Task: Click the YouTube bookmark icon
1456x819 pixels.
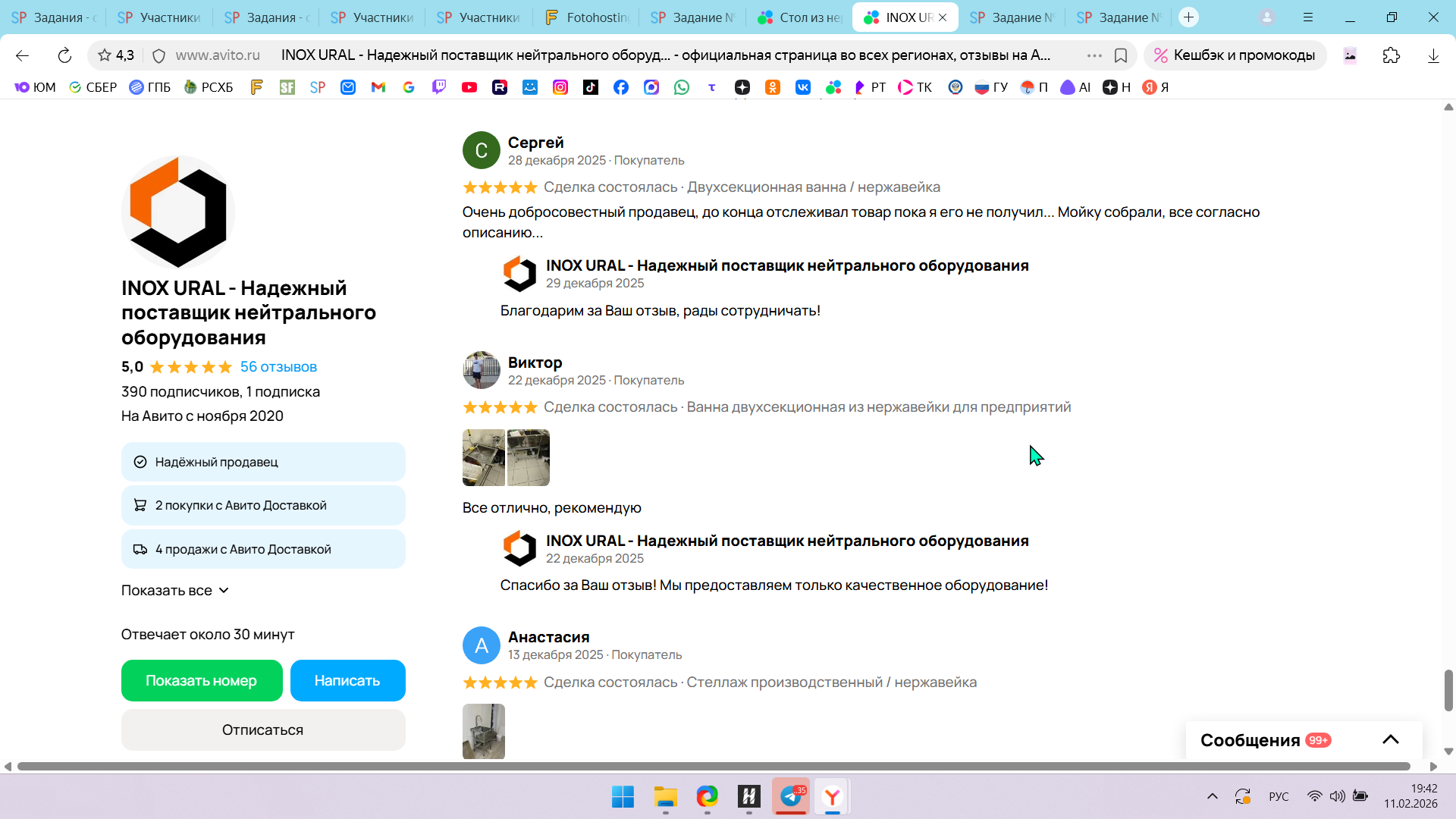Action: pos(469,87)
